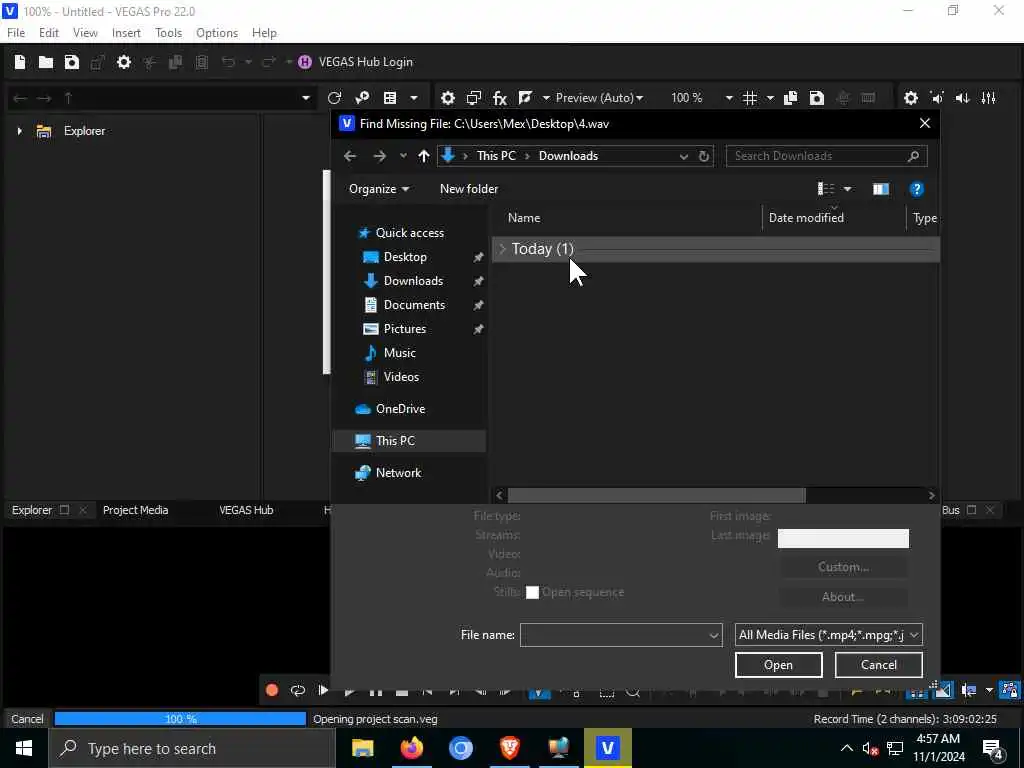Open the View menu
Image resolution: width=1024 pixels, height=768 pixels.
[85, 33]
